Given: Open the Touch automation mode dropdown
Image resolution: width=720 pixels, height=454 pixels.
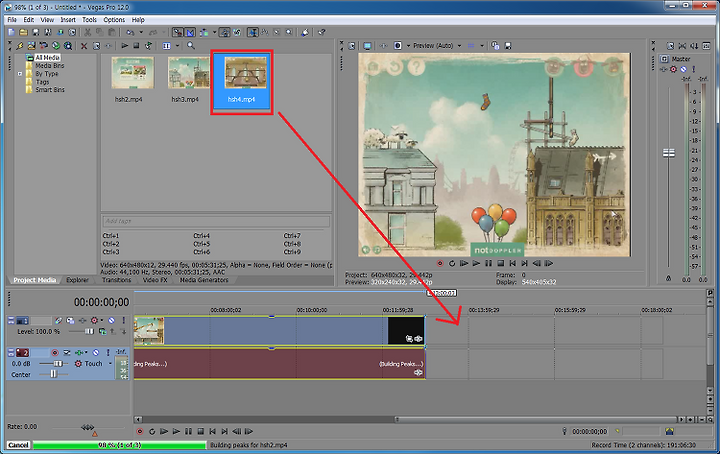Looking at the screenshot, I should point(110,364).
